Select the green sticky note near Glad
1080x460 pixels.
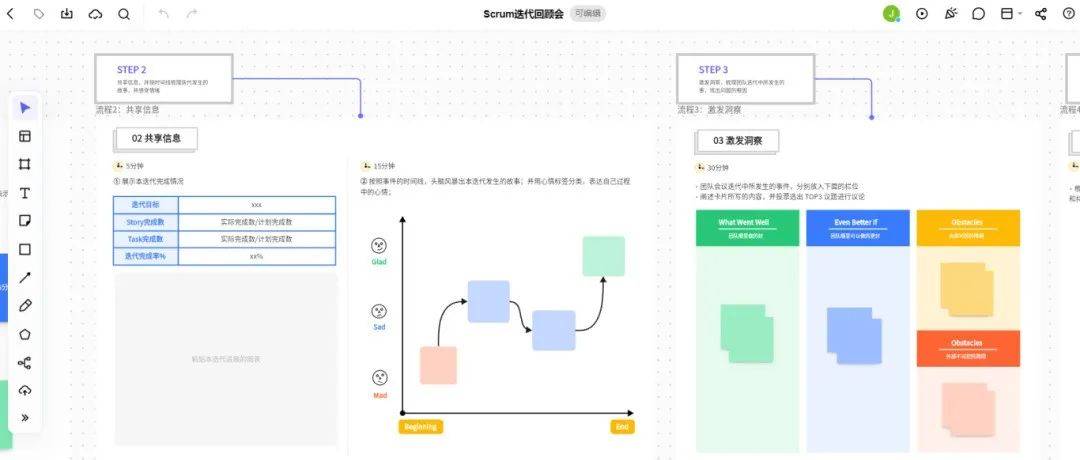tap(604, 256)
